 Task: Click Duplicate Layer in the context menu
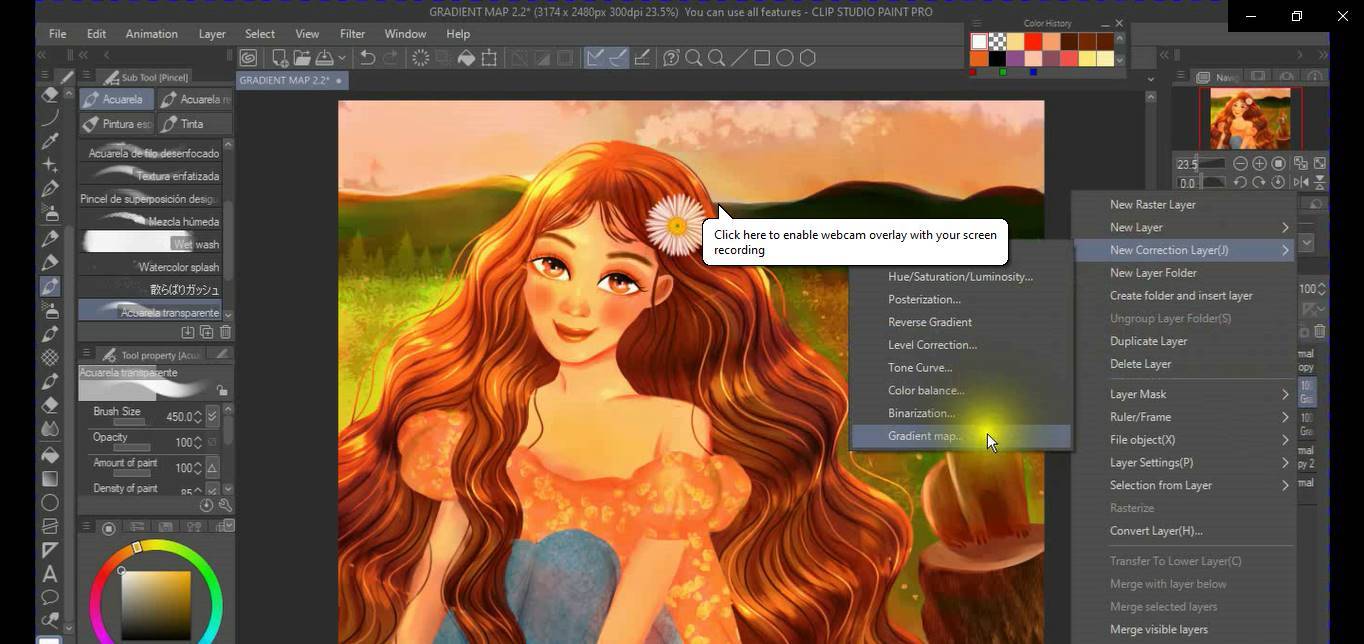click(1148, 341)
